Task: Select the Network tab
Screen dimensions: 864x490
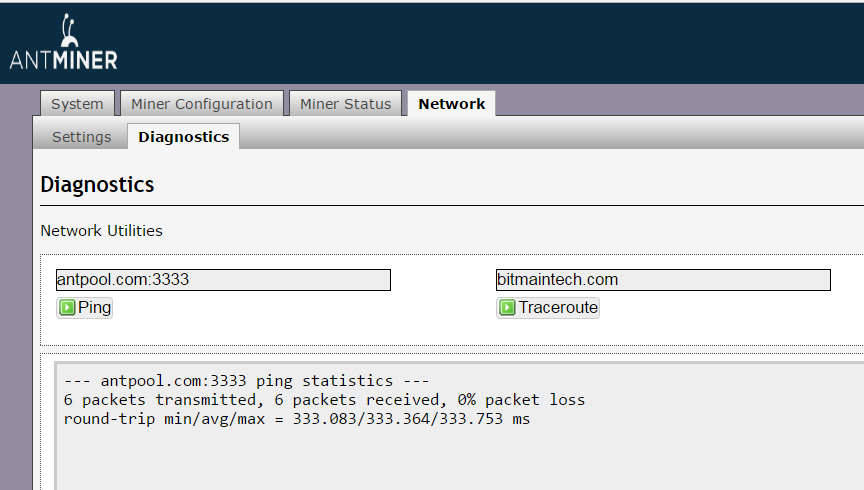Action: (x=452, y=104)
